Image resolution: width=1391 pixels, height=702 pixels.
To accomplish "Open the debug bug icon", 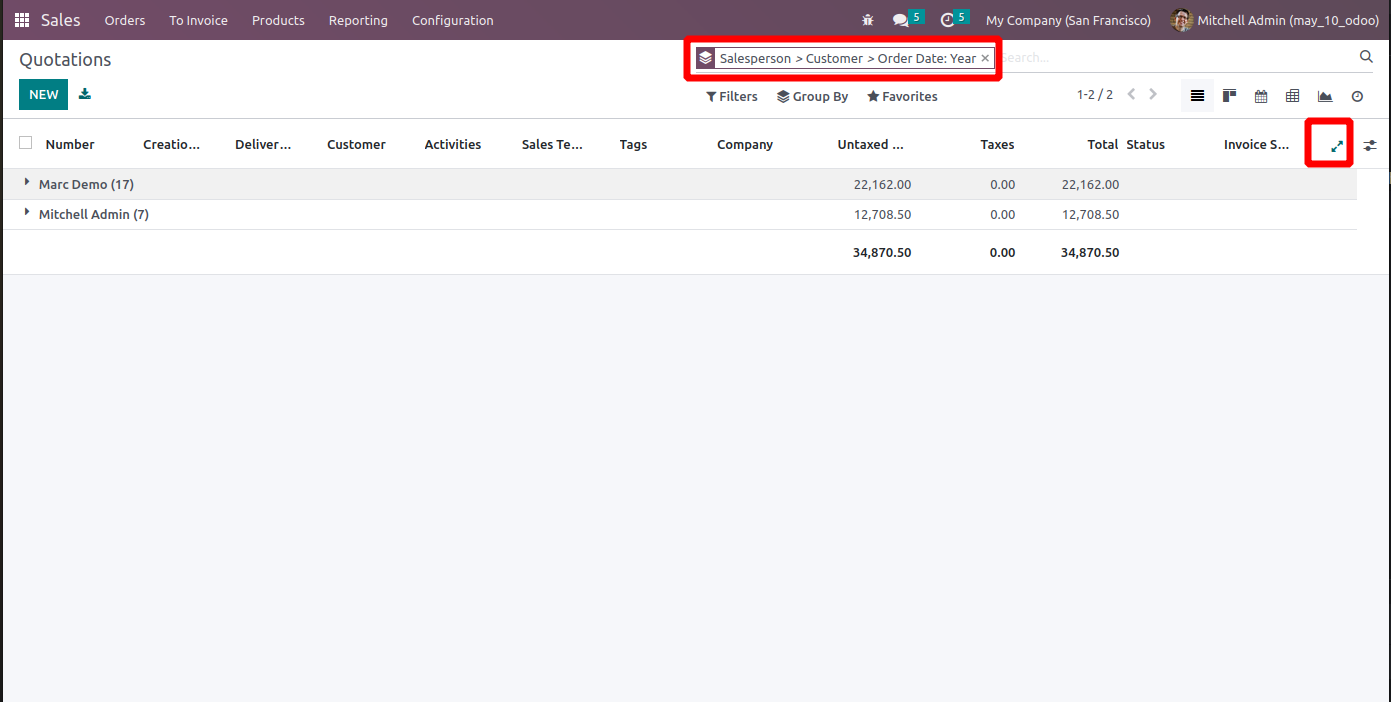I will [x=867, y=20].
